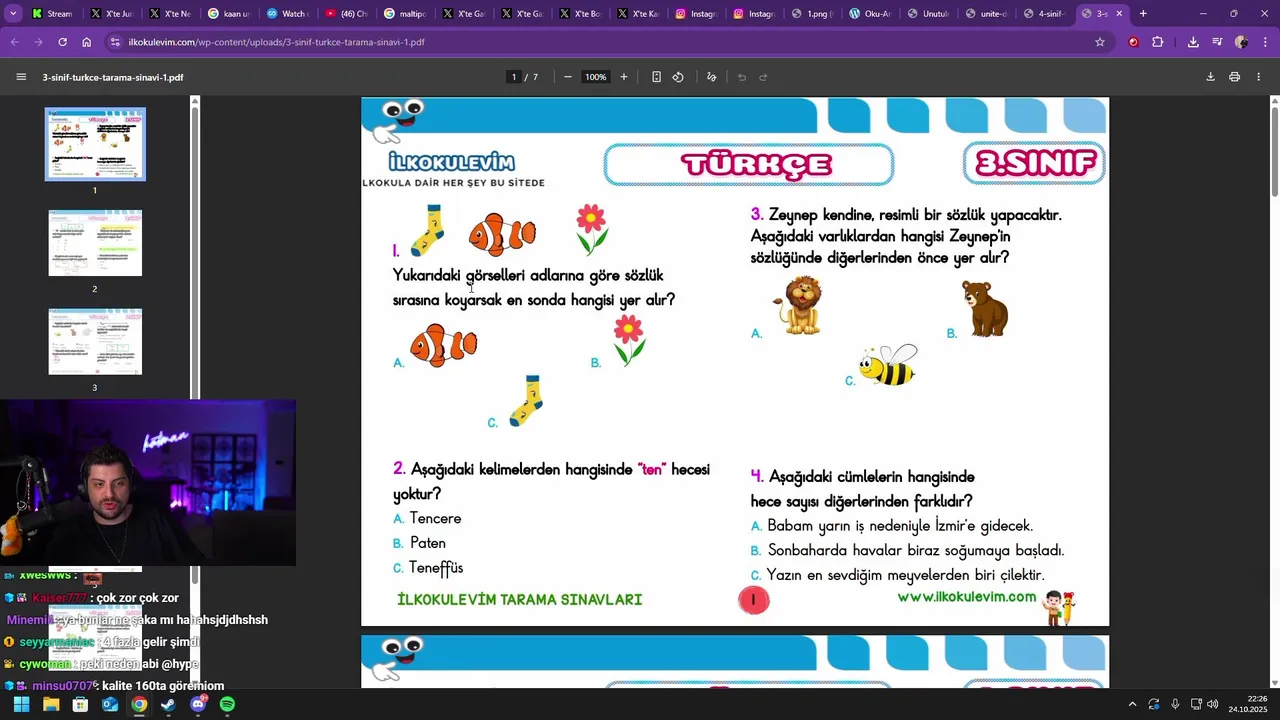
Task: Open File Explorer from taskbar
Action: coord(51,704)
